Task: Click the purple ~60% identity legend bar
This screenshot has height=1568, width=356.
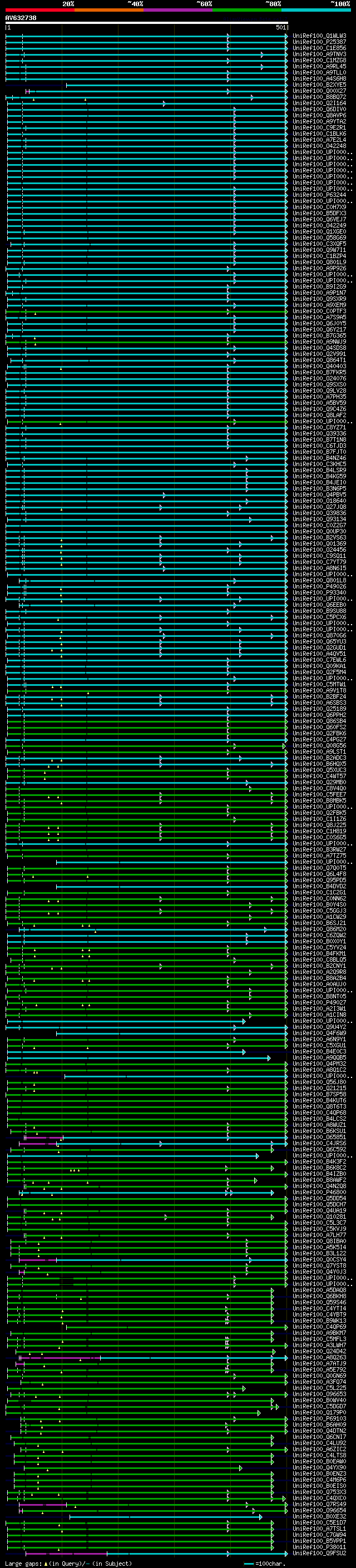Action: coord(177,11)
